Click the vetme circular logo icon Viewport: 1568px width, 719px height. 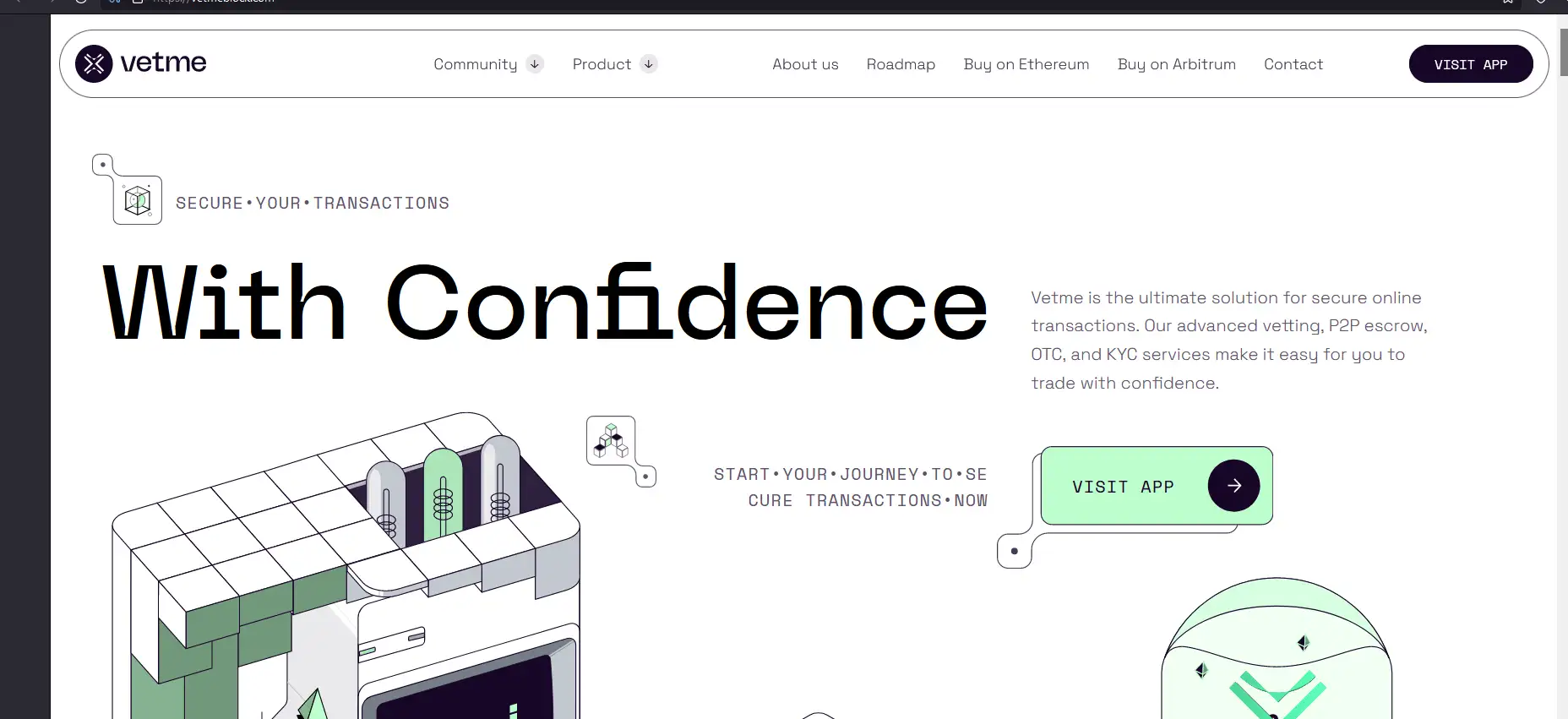click(x=94, y=63)
